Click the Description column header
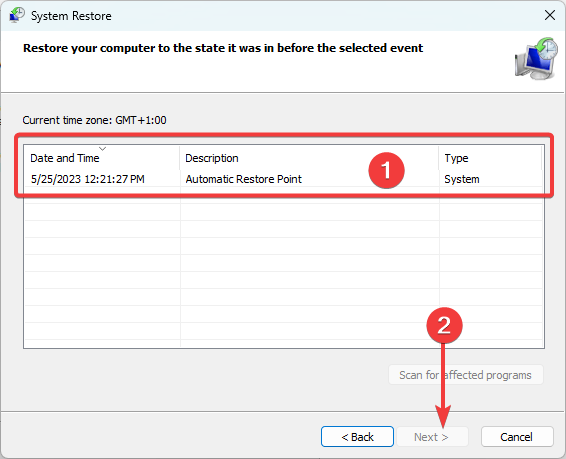Screen dimensions: 566x459 [309, 158]
